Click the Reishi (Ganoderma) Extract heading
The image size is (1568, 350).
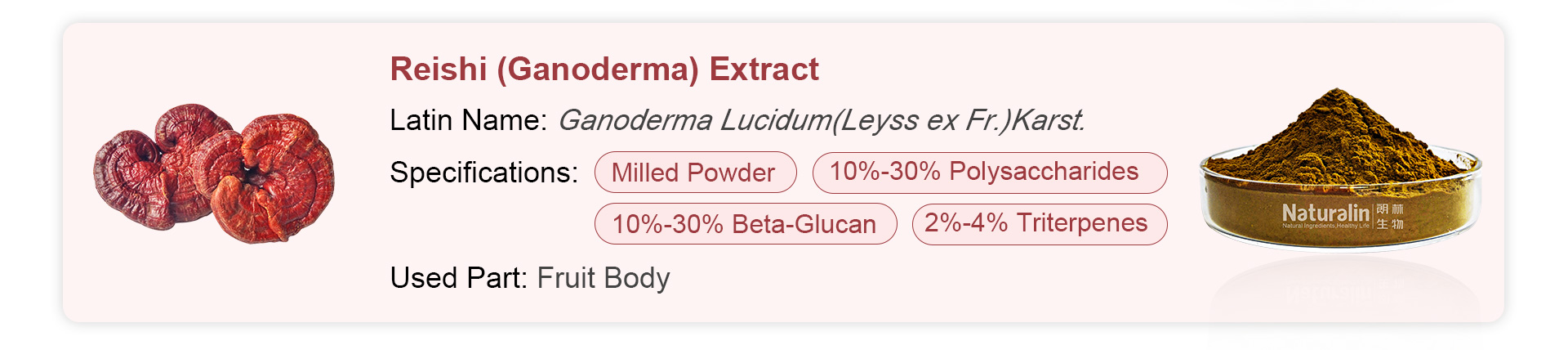tap(604, 70)
